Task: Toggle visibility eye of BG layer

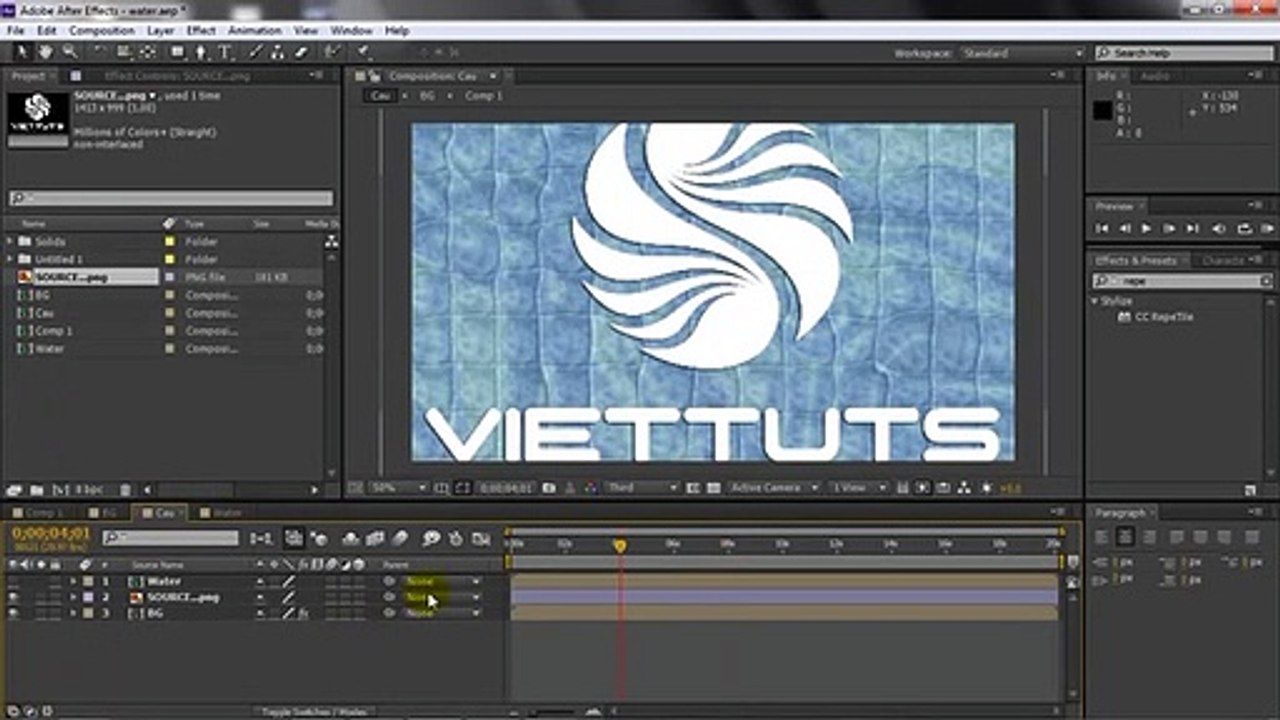Action: pyautogui.click(x=13, y=613)
